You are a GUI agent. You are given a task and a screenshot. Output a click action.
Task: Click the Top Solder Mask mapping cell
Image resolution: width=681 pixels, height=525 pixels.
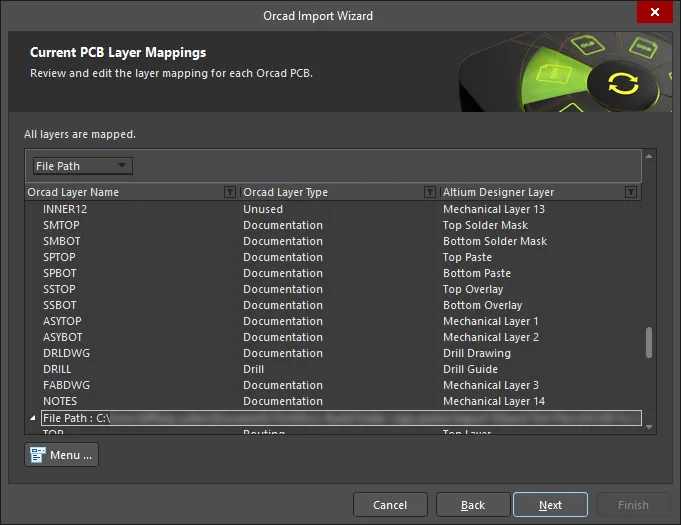(485, 225)
